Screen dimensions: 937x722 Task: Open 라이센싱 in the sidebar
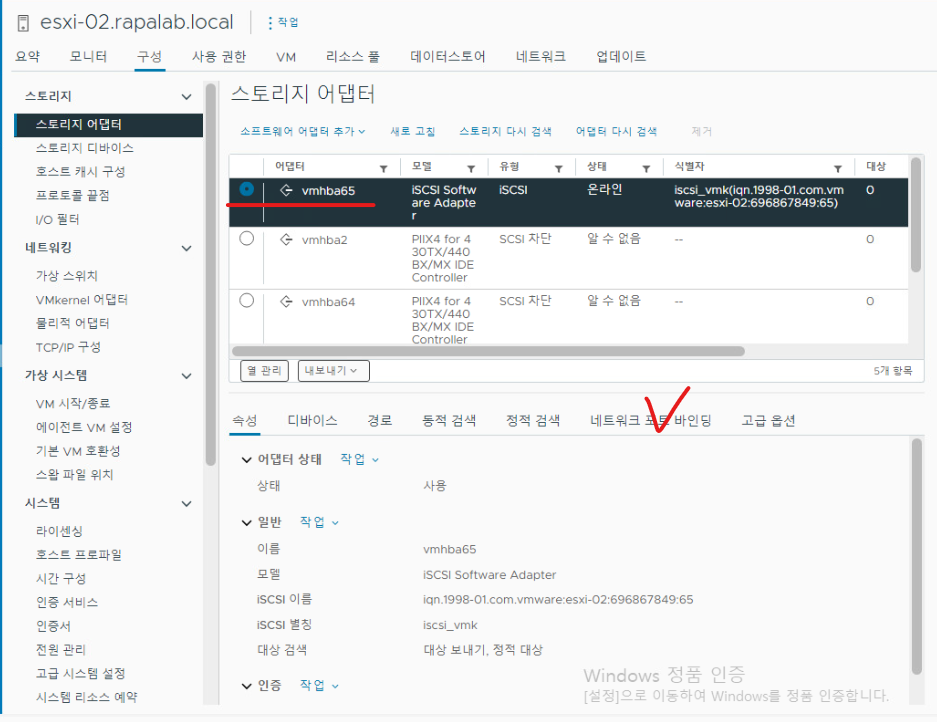click(x=59, y=531)
